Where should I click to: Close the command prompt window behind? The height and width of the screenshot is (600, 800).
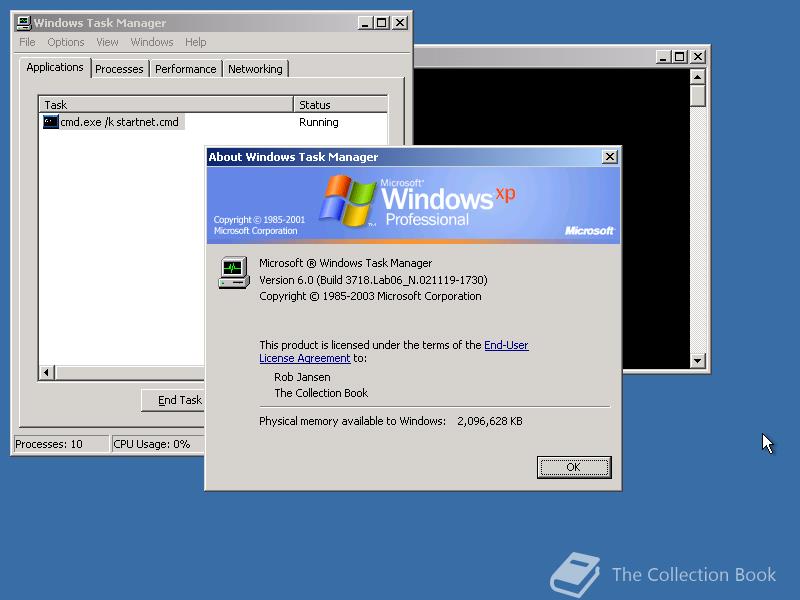tap(698, 57)
